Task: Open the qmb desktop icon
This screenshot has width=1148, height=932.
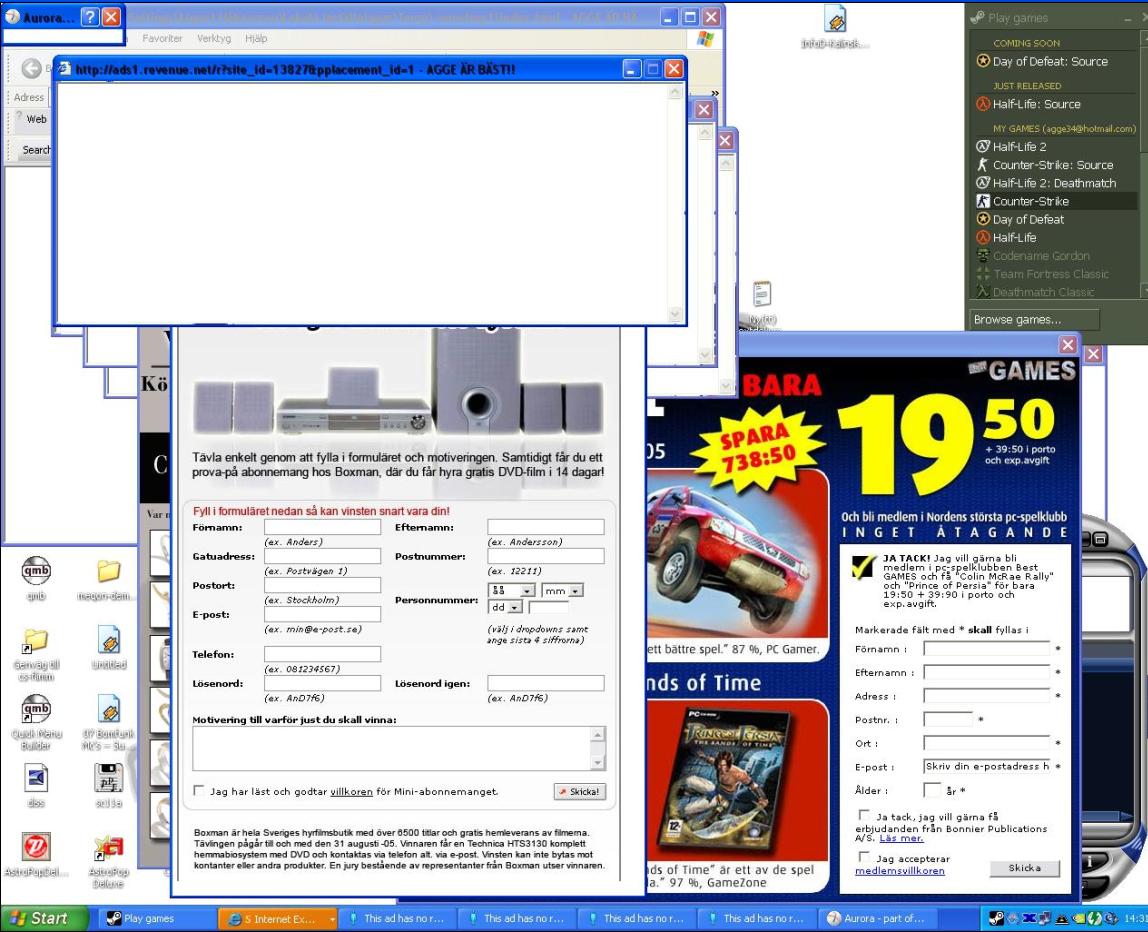Action: click(x=36, y=571)
